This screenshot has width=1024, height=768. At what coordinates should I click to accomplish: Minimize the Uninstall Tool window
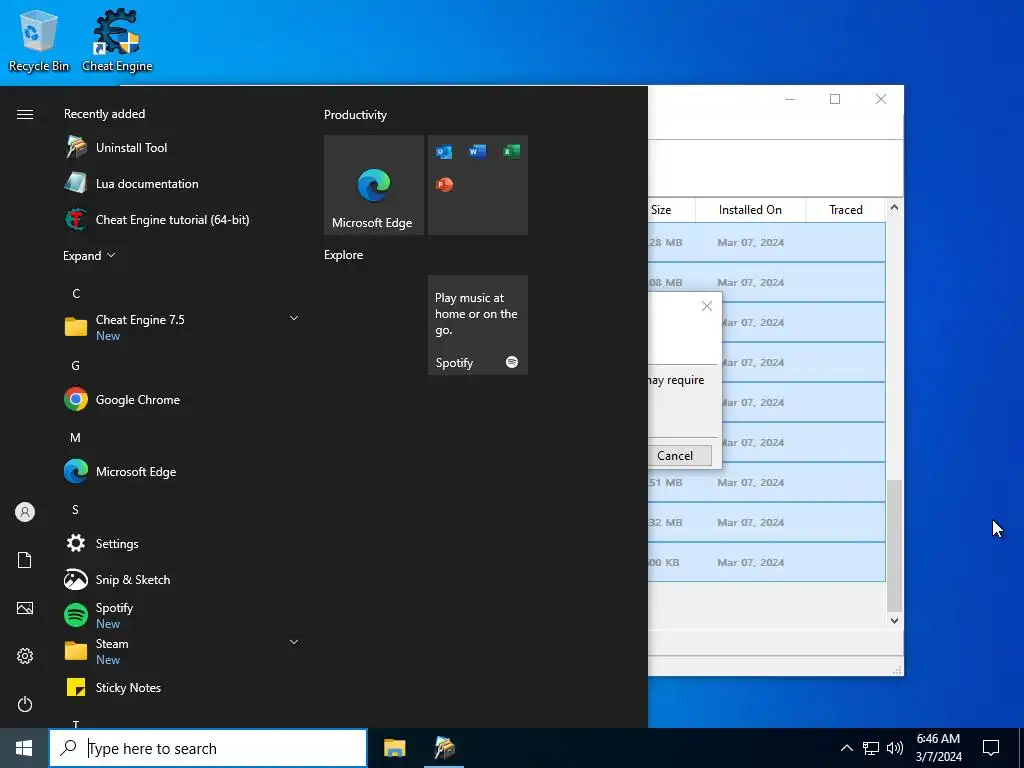790,99
